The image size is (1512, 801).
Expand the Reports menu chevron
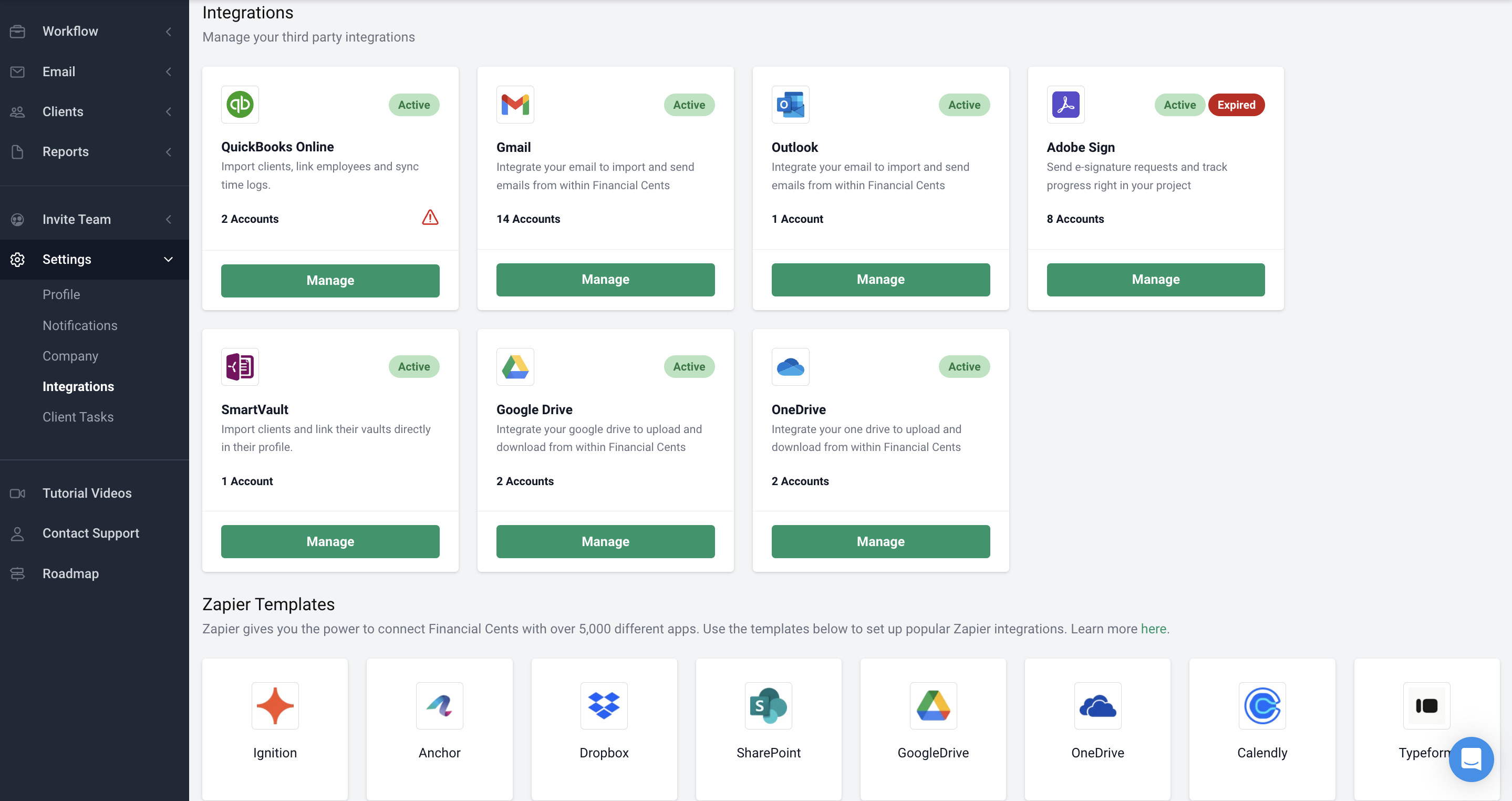[x=169, y=151]
